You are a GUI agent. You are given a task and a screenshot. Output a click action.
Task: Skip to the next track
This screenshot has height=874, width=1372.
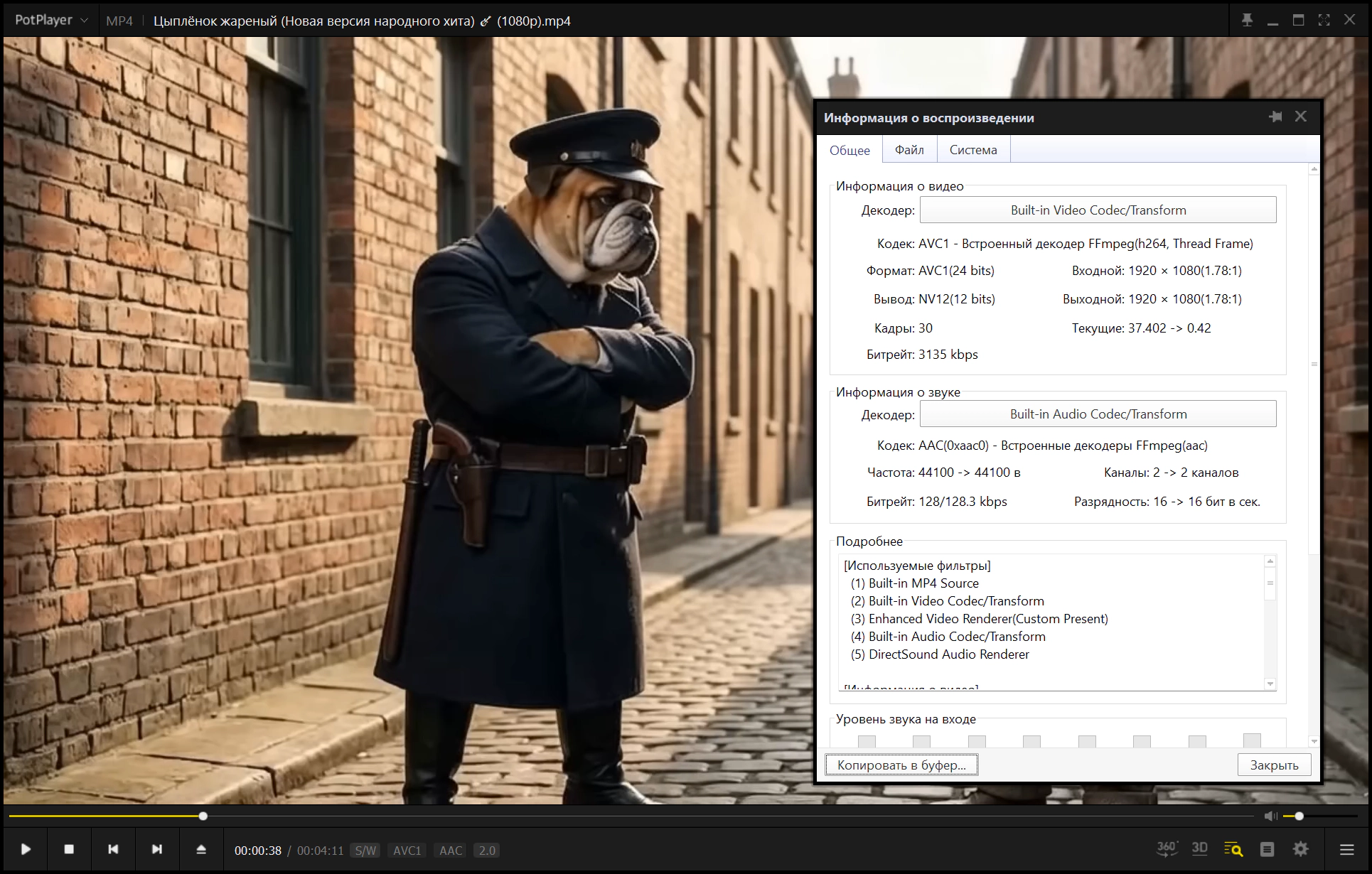pos(157,849)
